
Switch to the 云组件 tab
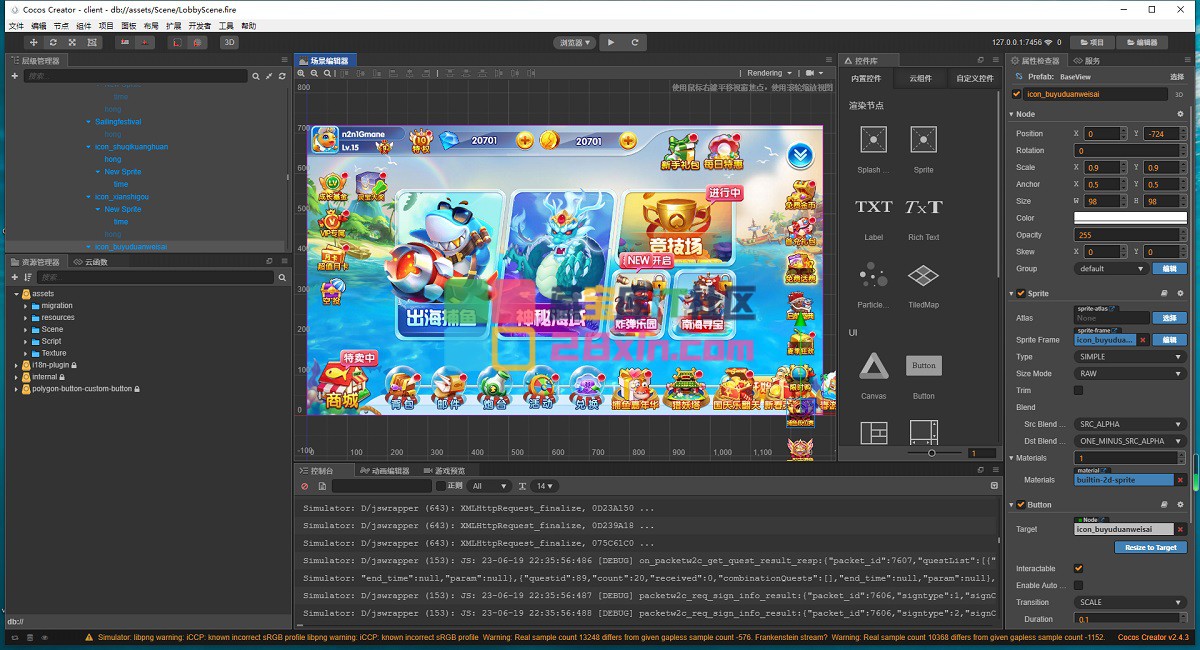(x=920, y=78)
